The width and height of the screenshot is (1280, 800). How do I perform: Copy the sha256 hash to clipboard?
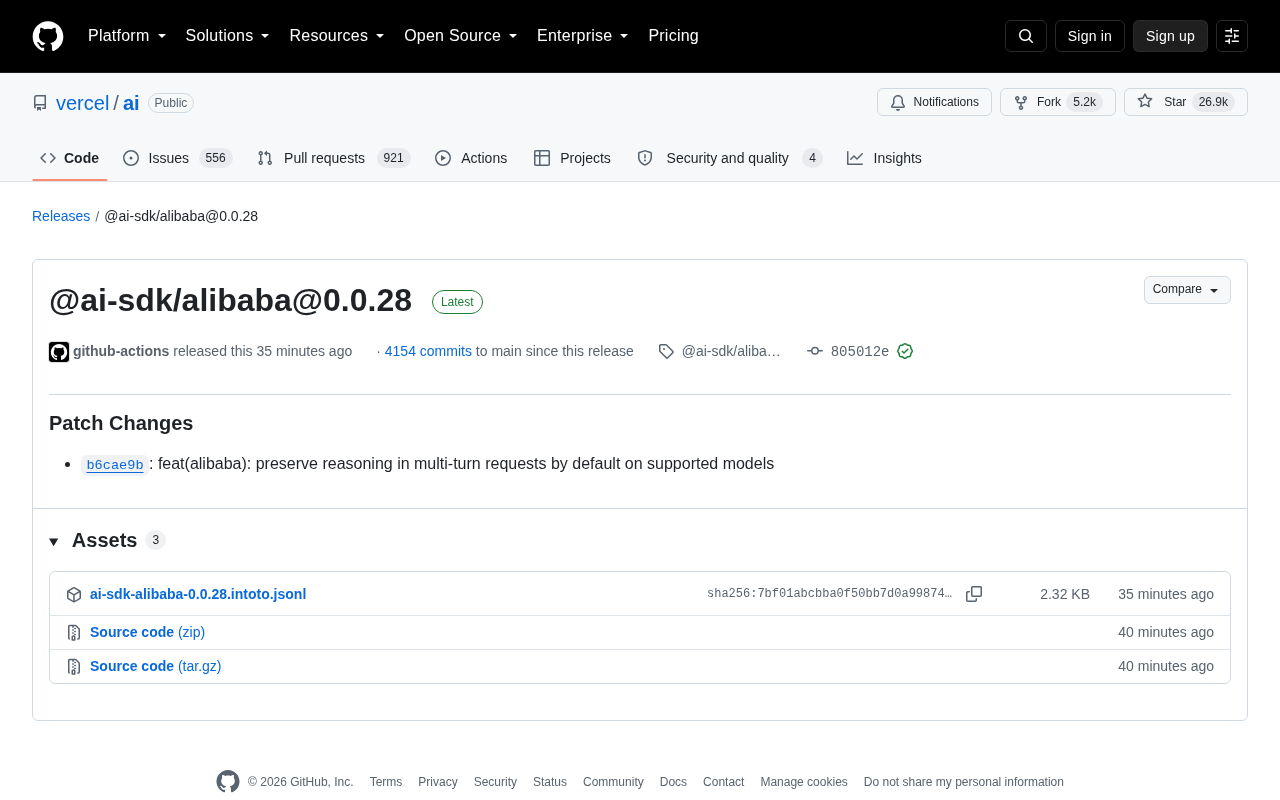pos(974,594)
